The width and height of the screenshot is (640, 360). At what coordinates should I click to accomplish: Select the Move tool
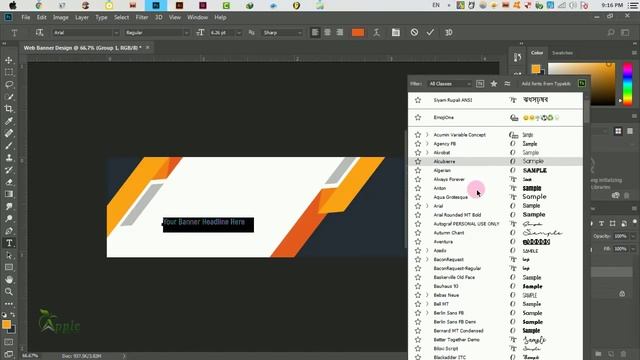[9, 60]
